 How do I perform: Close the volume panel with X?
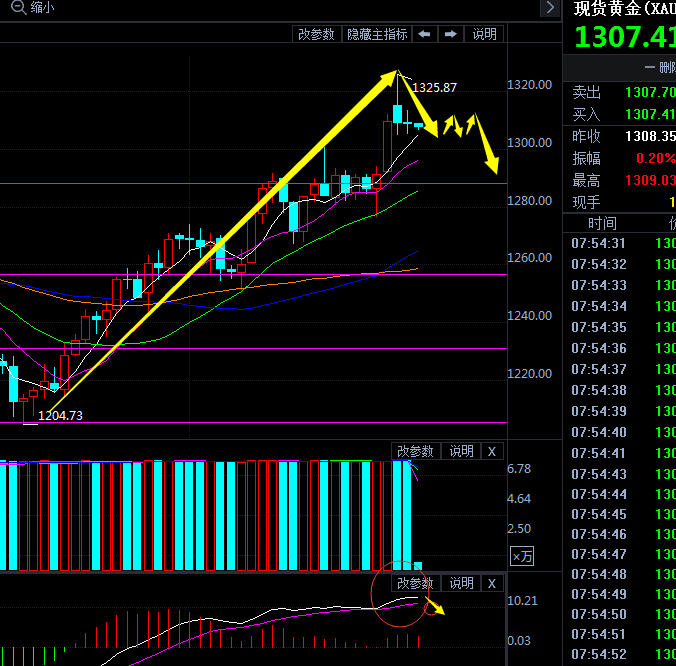pyautogui.click(x=491, y=452)
